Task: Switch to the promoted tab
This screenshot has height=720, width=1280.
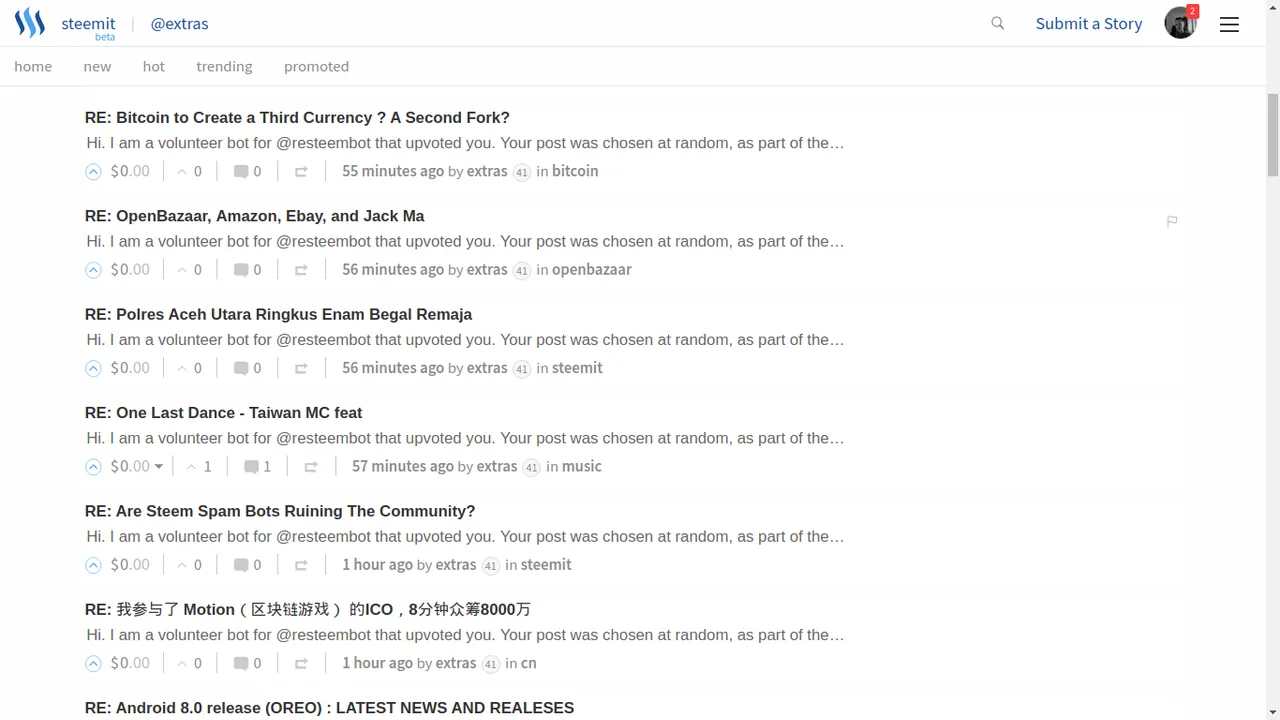Action: coord(316,66)
